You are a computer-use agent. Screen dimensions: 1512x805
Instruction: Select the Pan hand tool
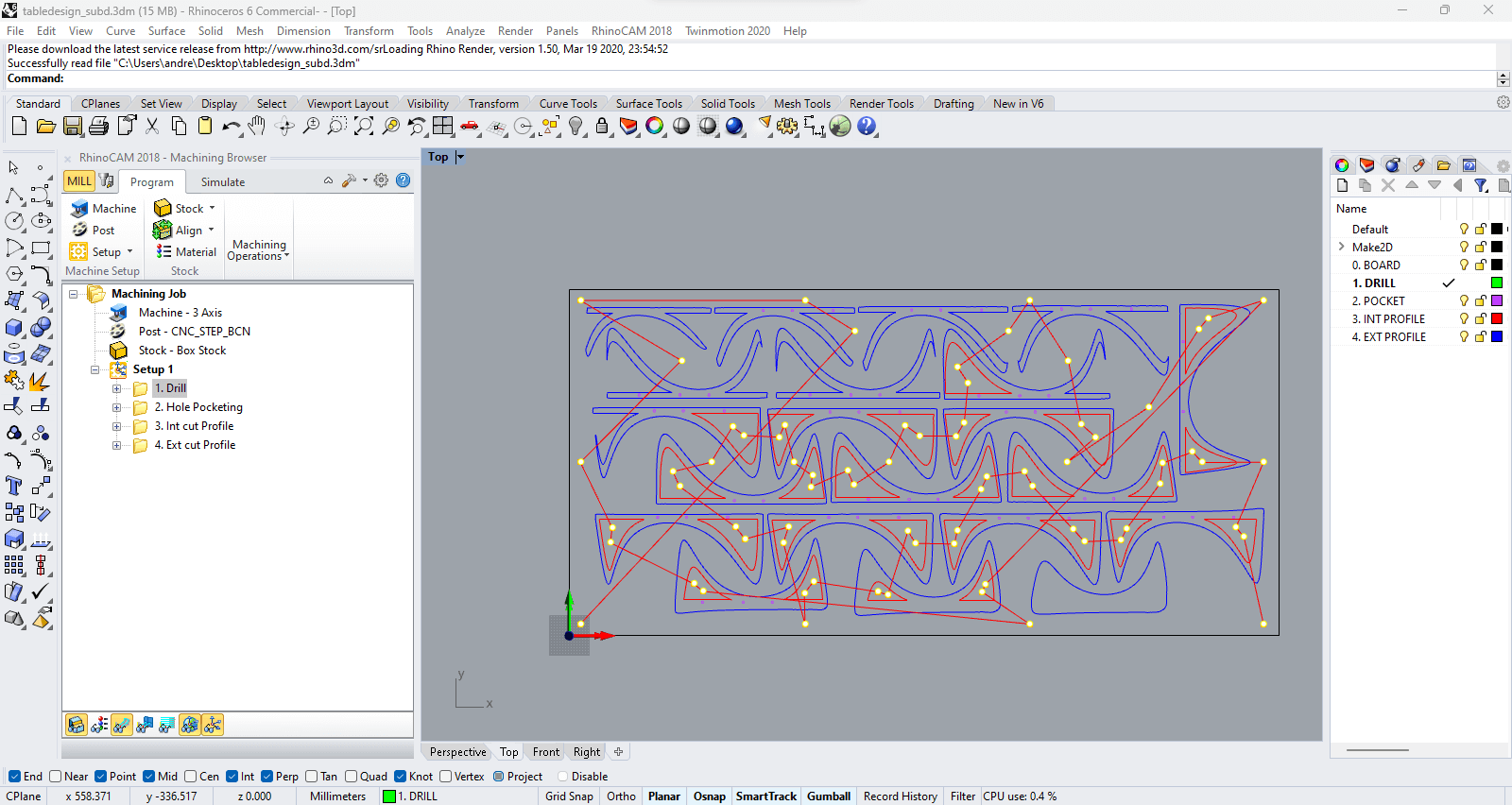pos(257,126)
